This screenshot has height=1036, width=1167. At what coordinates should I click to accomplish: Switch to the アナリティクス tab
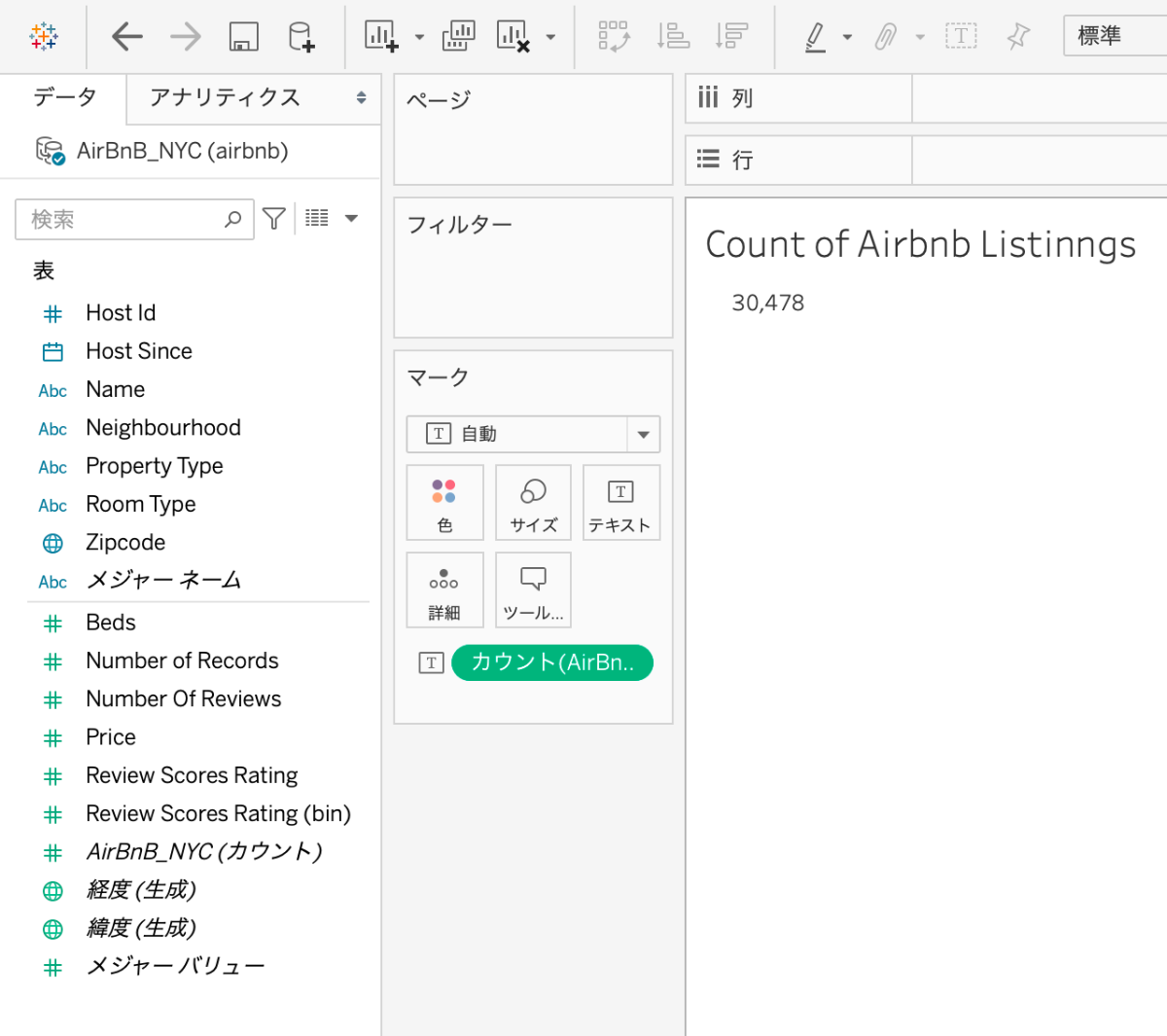(x=225, y=97)
